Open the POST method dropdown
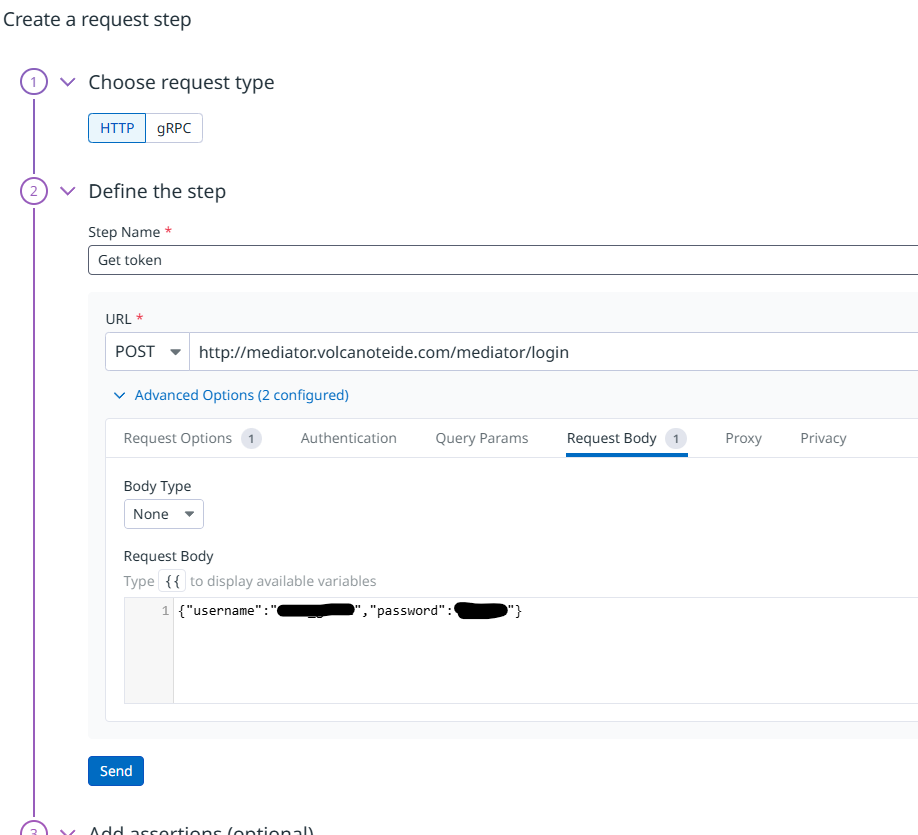Viewport: 918px width, 835px height. (x=147, y=352)
